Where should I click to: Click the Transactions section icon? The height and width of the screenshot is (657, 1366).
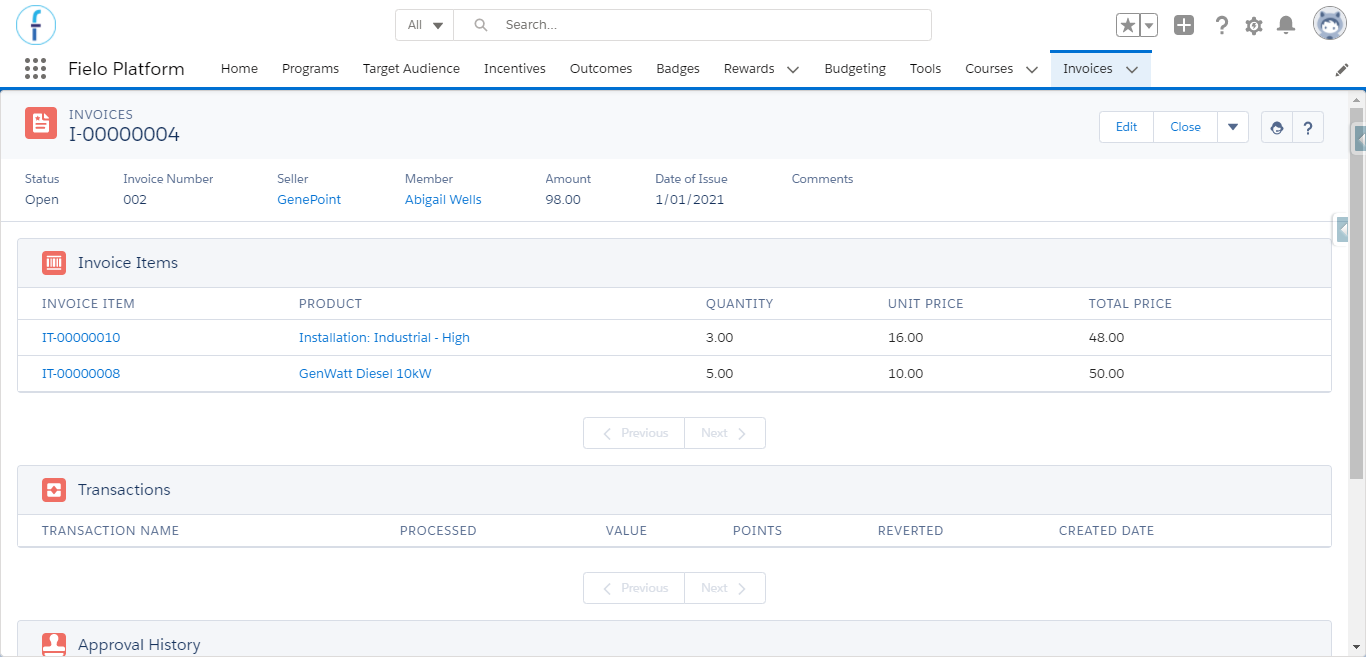[54, 490]
